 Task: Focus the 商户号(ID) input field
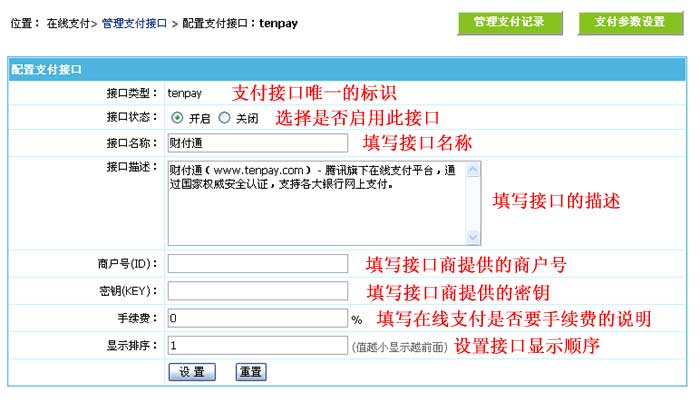pyautogui.click(x=257, y=265)
